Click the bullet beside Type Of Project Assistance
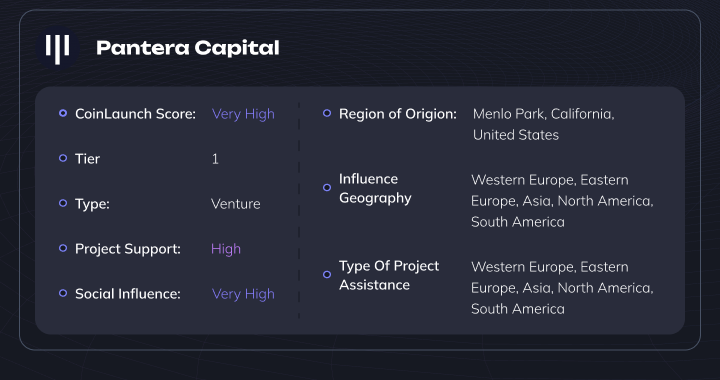The image size is (720, 380). pyautogui.click(x=327, y=274)
